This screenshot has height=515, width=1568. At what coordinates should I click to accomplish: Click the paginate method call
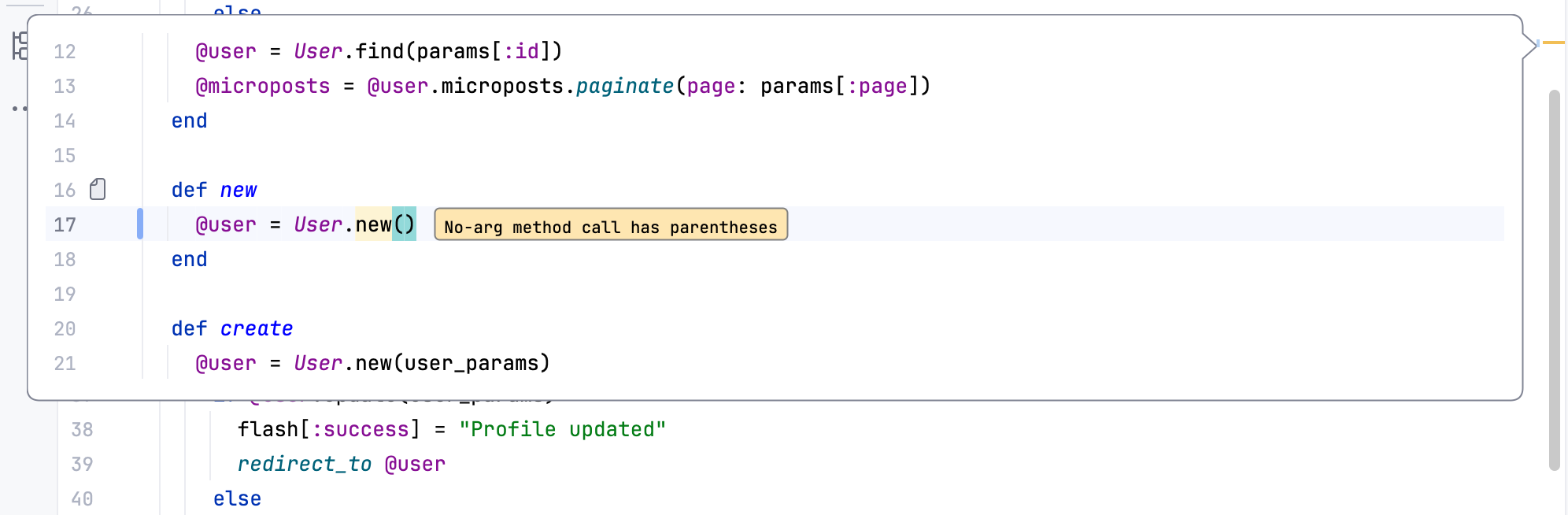(x=624, y=86)
